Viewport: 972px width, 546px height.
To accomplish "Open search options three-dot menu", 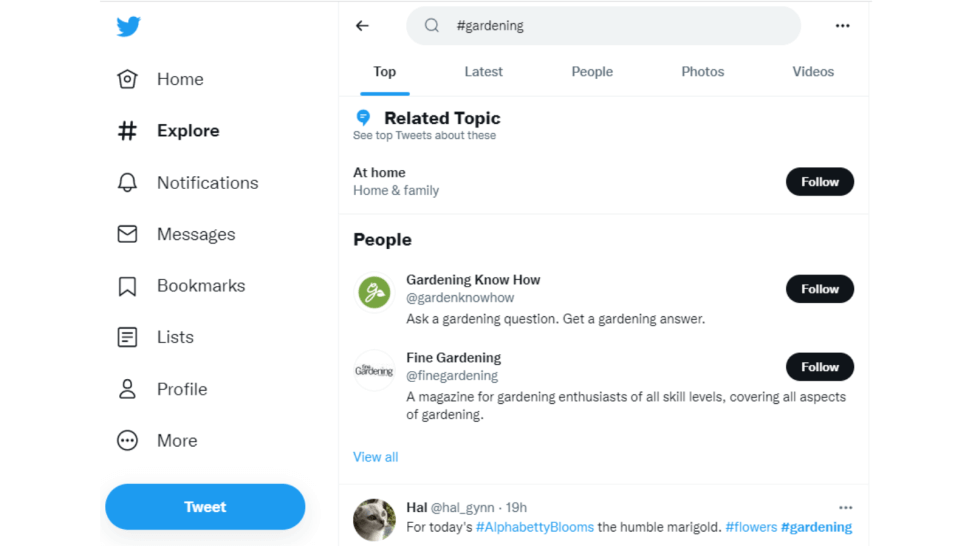I will click(842, 25).
